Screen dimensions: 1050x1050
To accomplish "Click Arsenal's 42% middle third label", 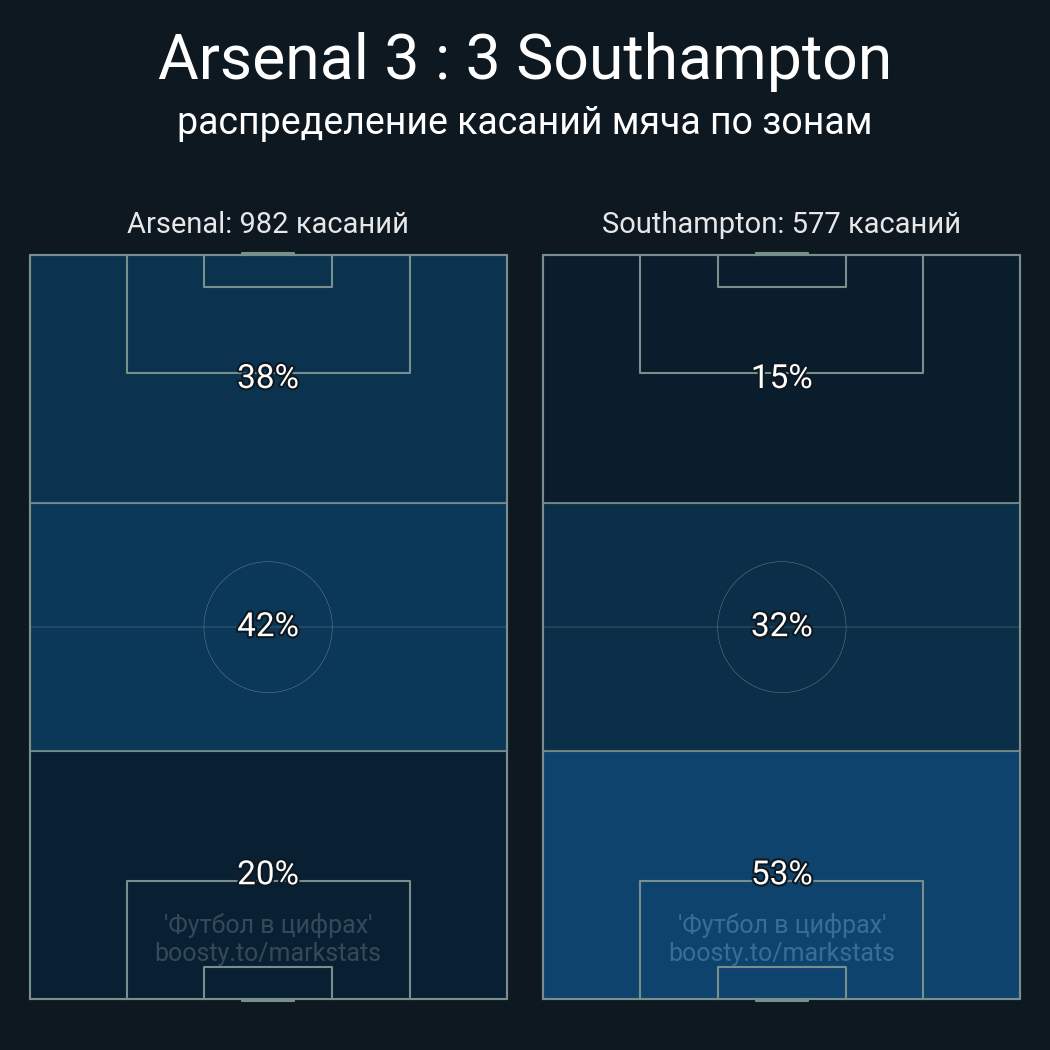I will (x=268, y=625).
